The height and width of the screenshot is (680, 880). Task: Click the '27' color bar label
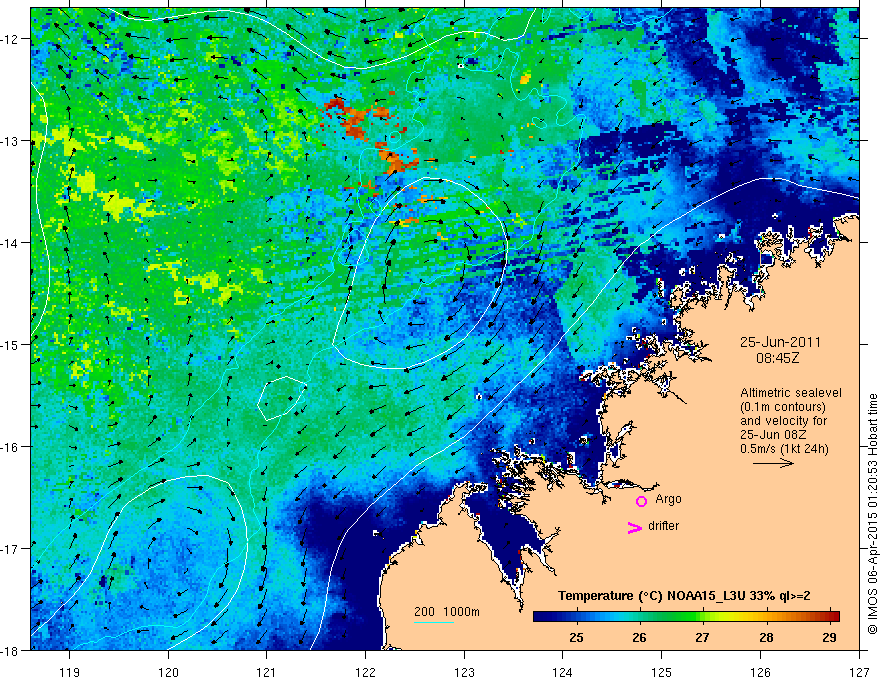coord(702,637)
